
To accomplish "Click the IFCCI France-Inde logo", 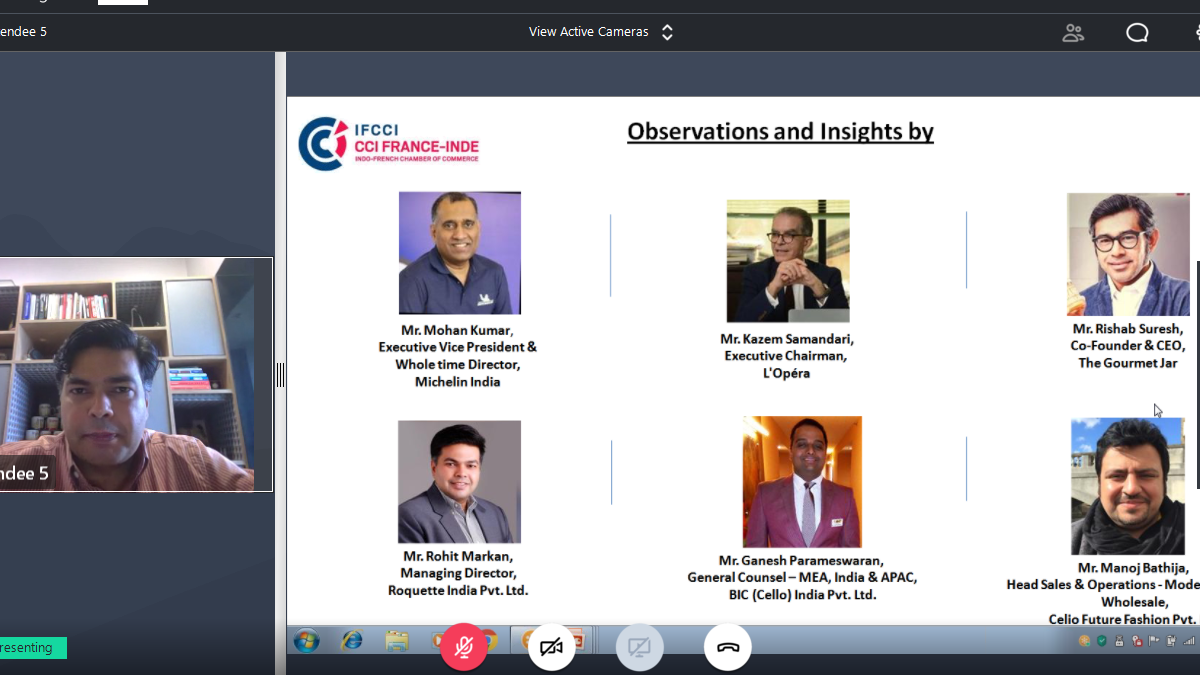I will [389, 143].
